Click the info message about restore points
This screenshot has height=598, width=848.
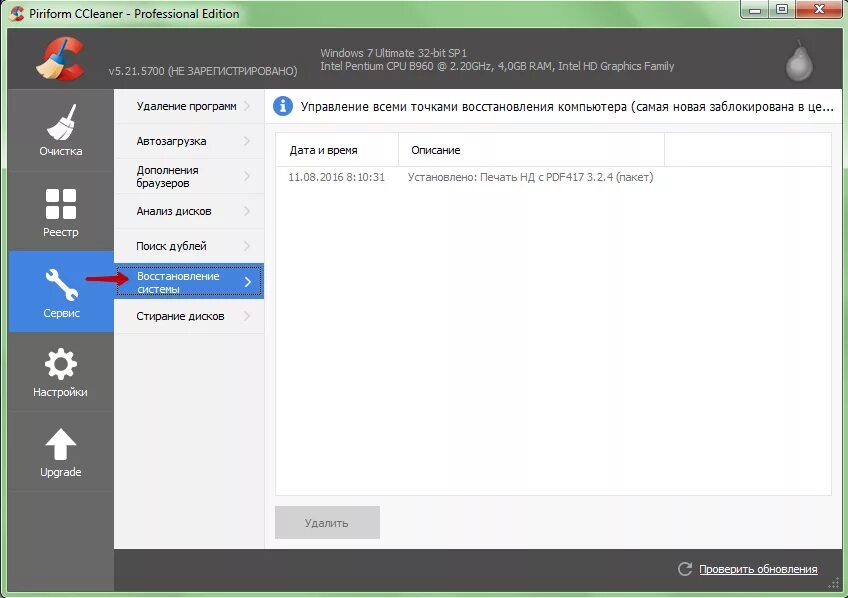tap(567, 107)
